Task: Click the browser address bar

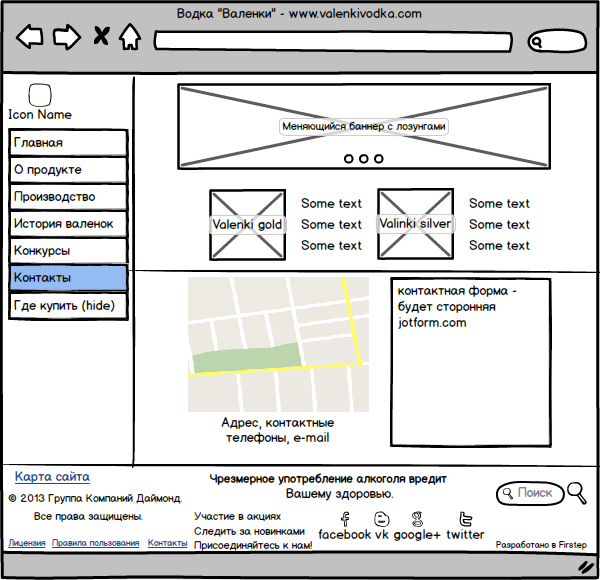Action: (333, 41)
